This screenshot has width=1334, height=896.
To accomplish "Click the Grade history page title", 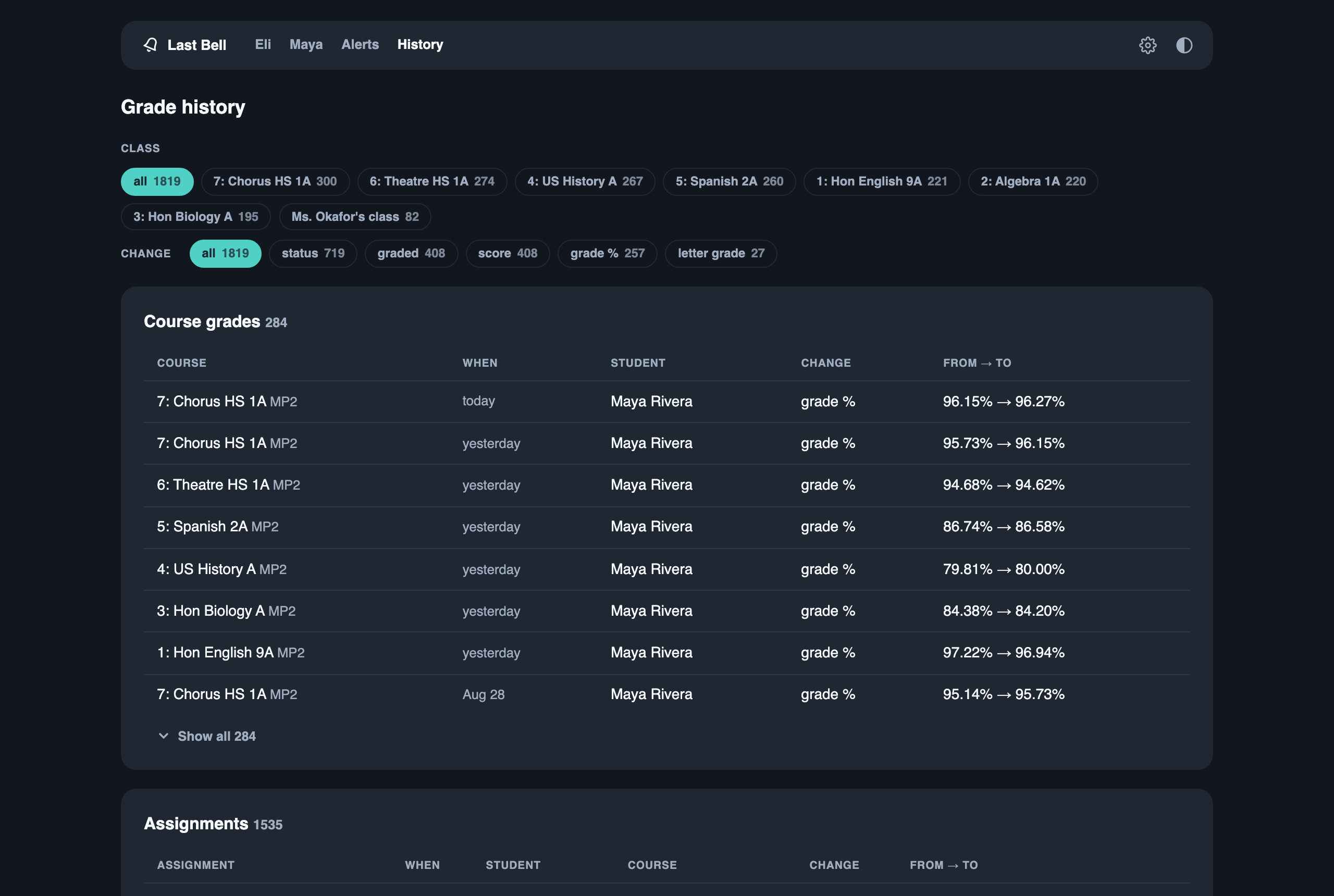I will [x=183, y=107].
